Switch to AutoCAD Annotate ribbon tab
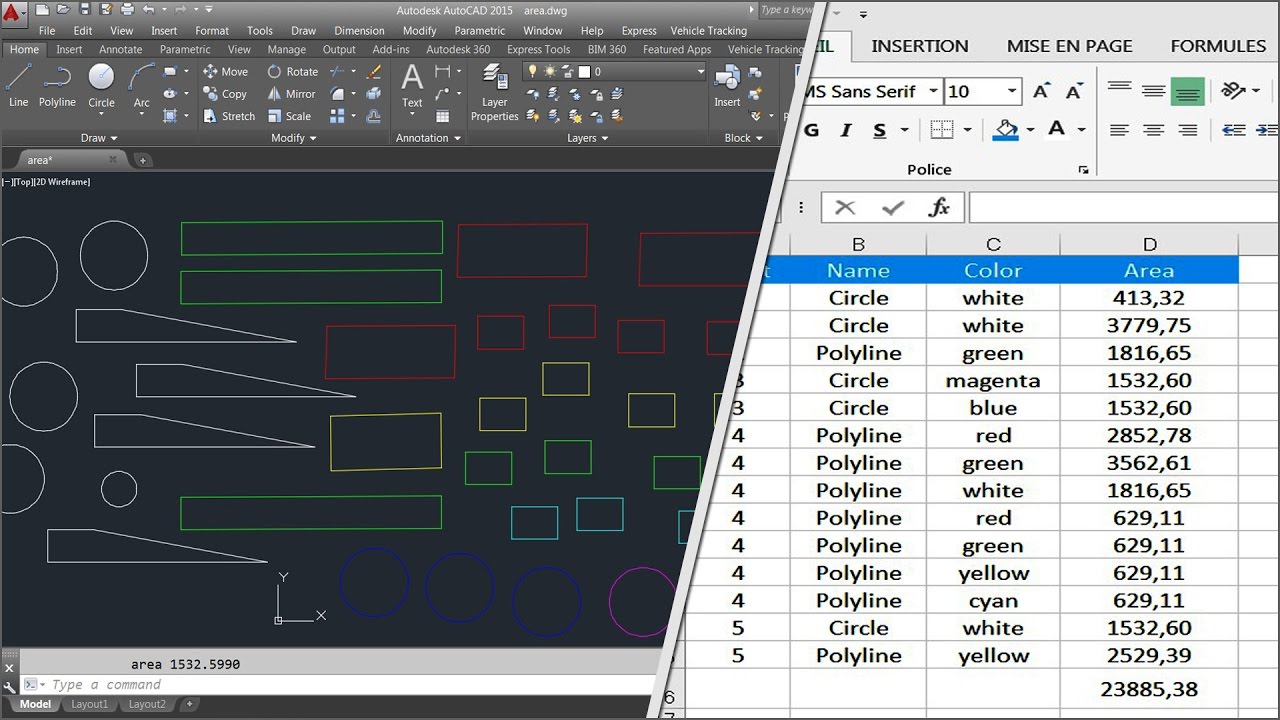 pyautogui.click(x=121, y=49)
